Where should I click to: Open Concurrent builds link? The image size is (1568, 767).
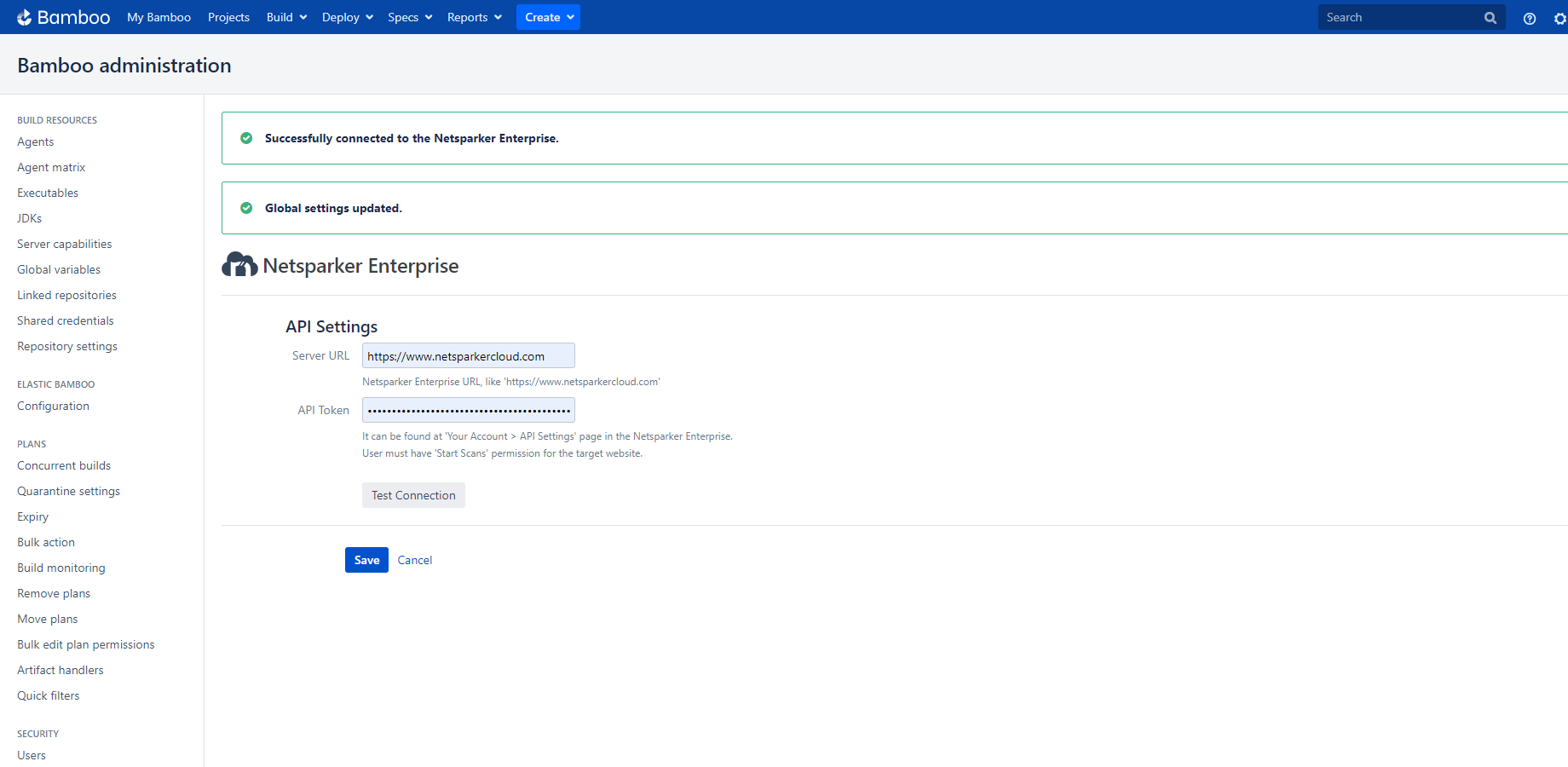pyautogui.click(x=64, y=465)
